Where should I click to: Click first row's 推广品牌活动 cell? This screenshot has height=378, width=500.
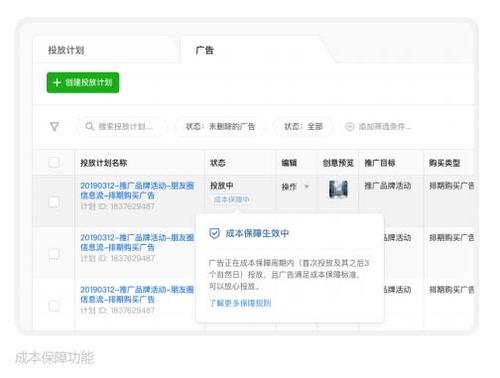[x=388, y=186]
